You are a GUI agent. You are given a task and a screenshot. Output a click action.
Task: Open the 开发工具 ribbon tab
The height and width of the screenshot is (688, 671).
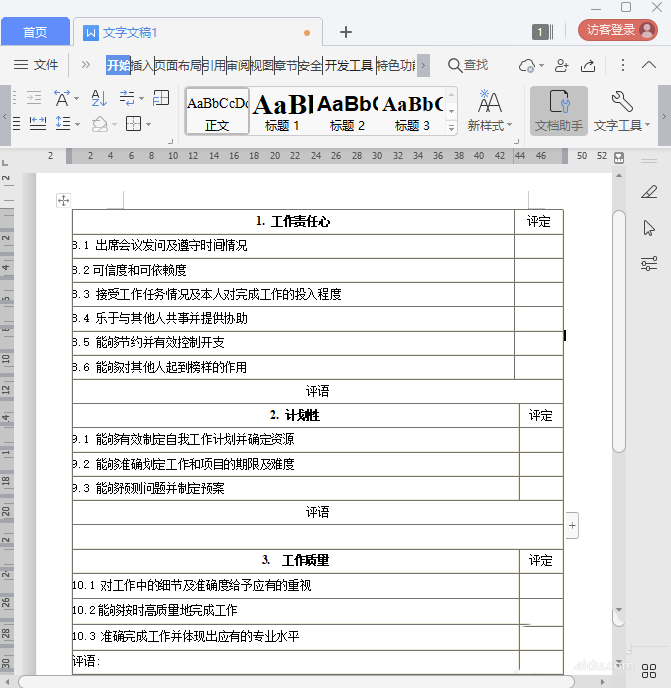[x=349, y=65]
